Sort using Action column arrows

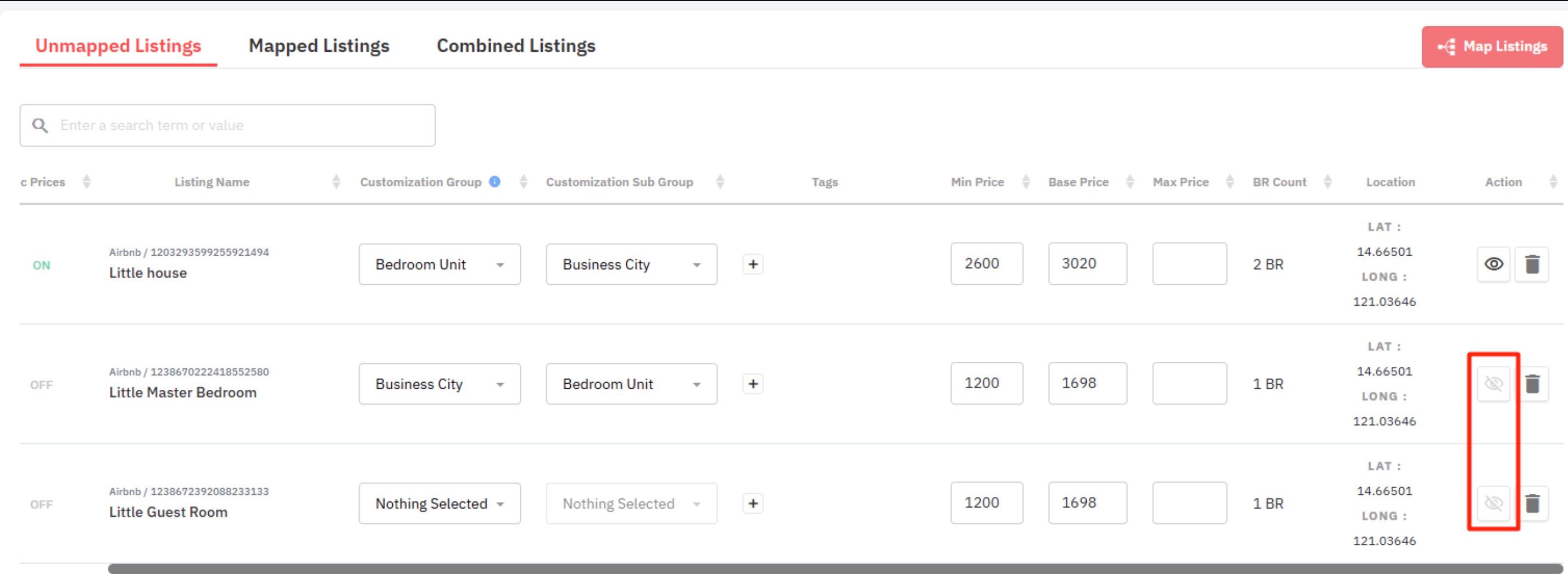tap(1553, 181)
